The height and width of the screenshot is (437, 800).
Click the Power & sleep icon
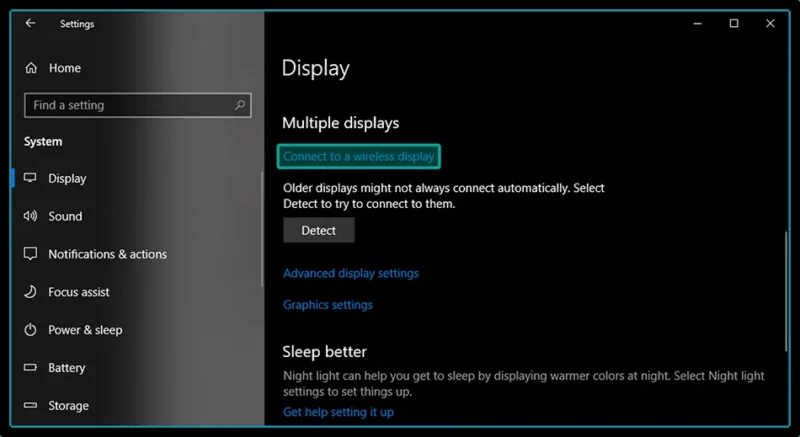click(30, 329)
